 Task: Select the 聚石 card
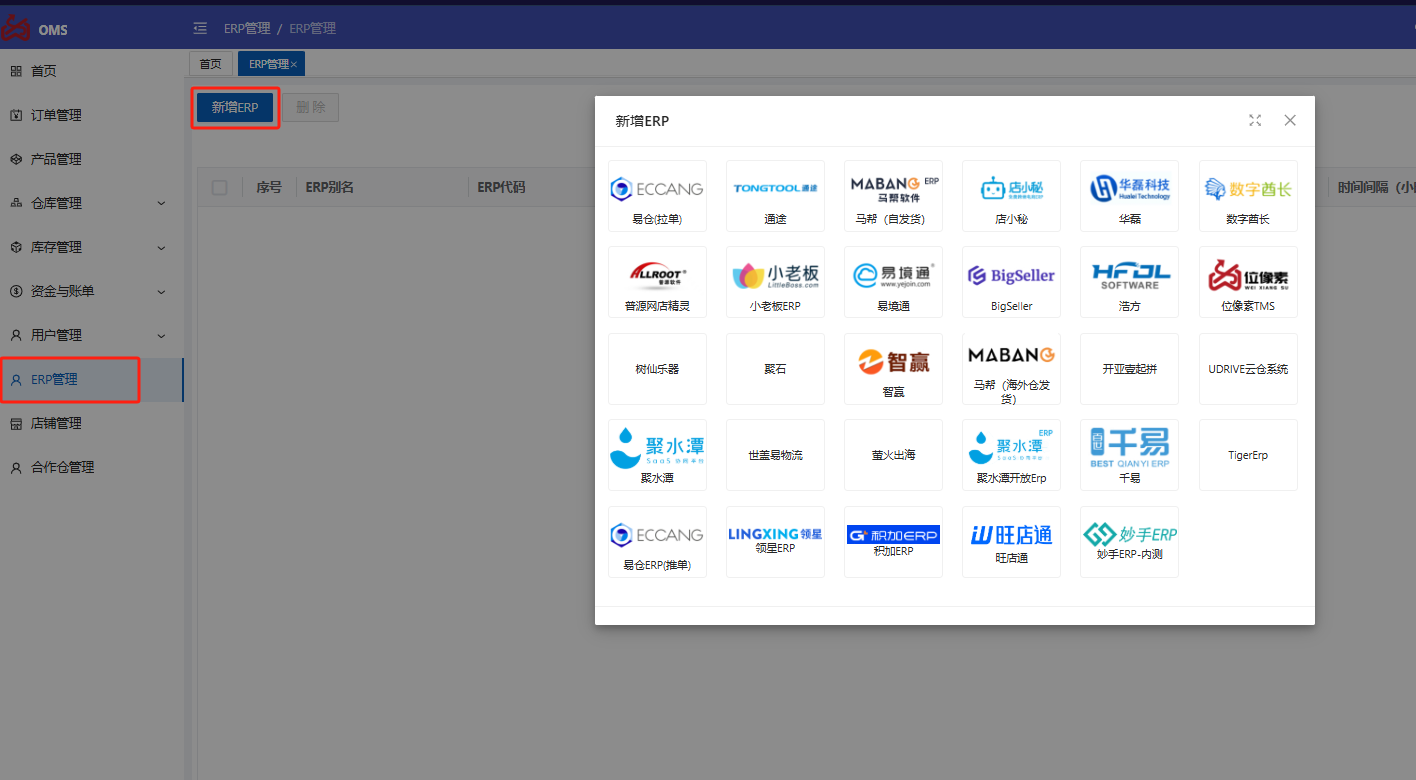775,369
